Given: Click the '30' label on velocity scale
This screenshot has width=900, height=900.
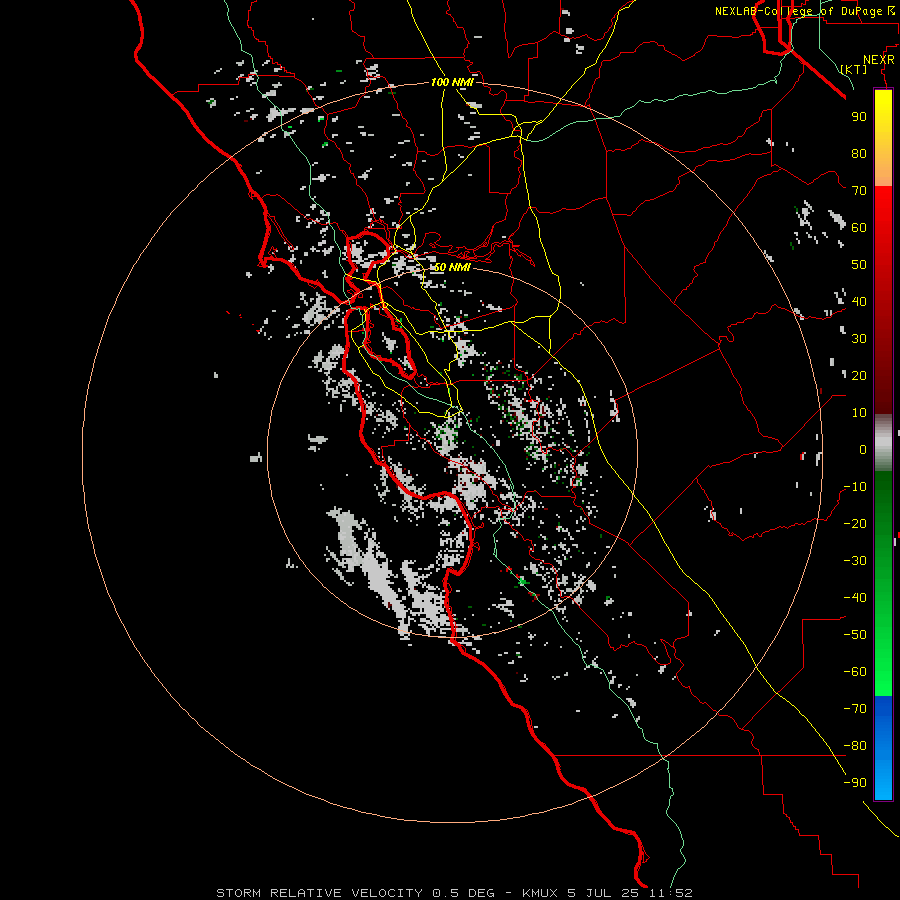Looking at the screenshot, I should [x=859, y=339].
